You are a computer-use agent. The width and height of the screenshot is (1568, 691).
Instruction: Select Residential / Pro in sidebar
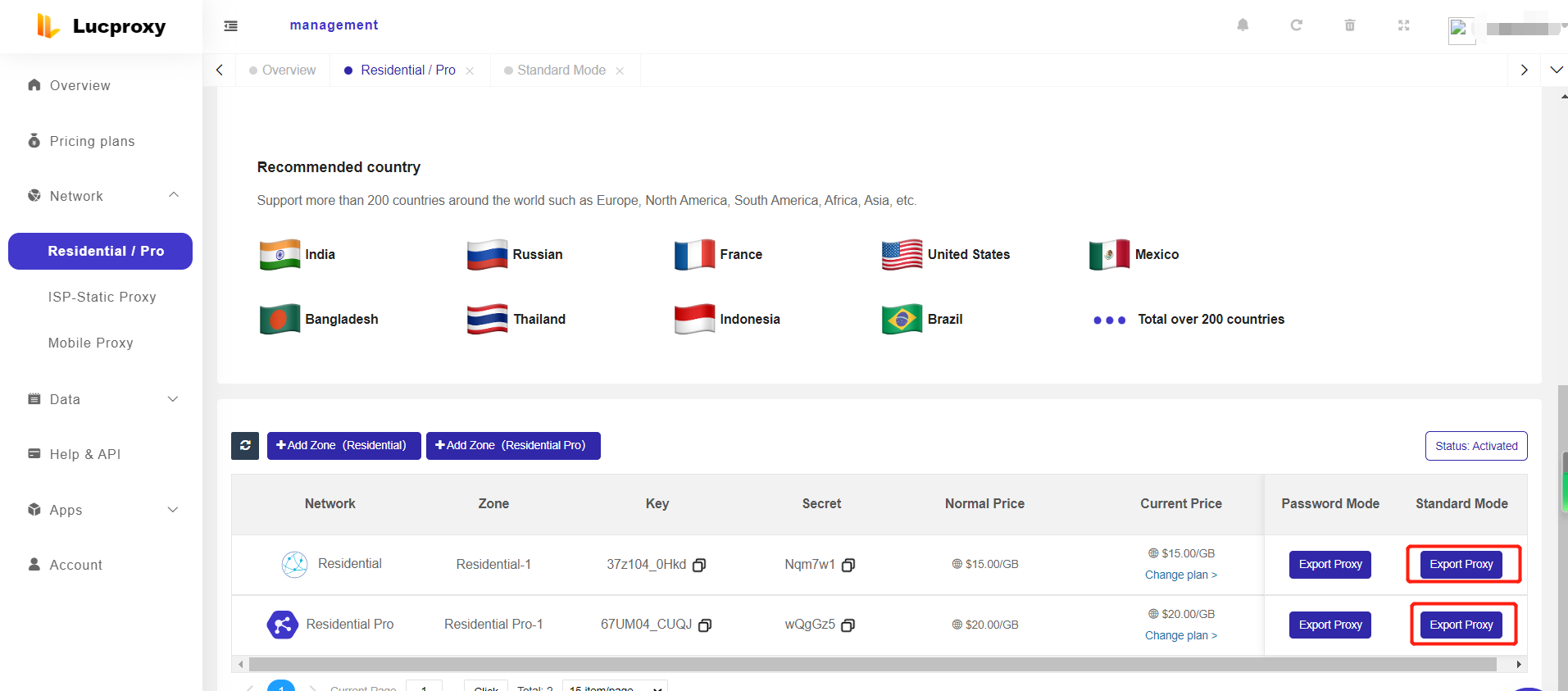pos(100,251)
